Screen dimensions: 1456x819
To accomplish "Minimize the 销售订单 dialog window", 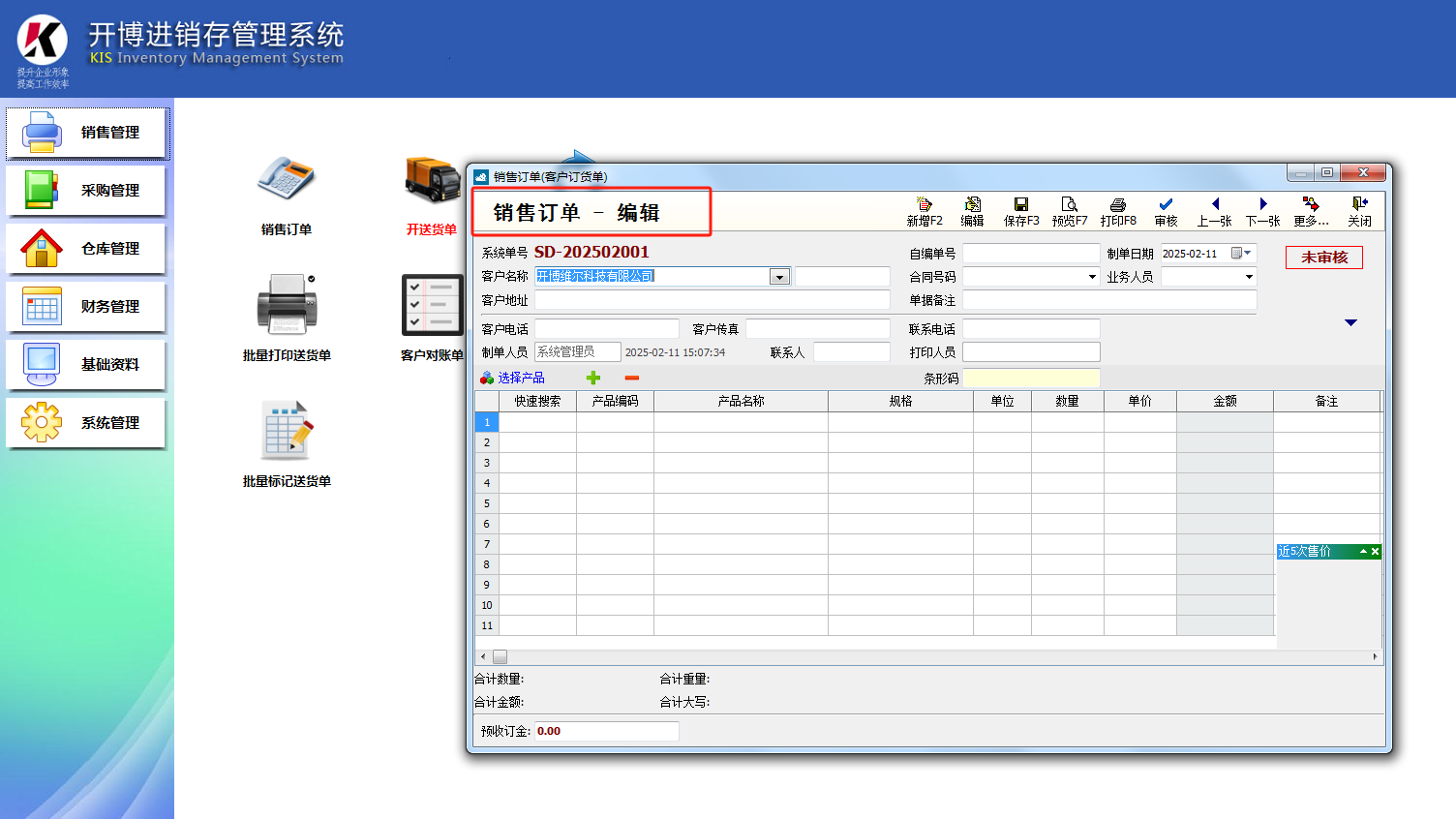I will click(x=1300, y=173).
